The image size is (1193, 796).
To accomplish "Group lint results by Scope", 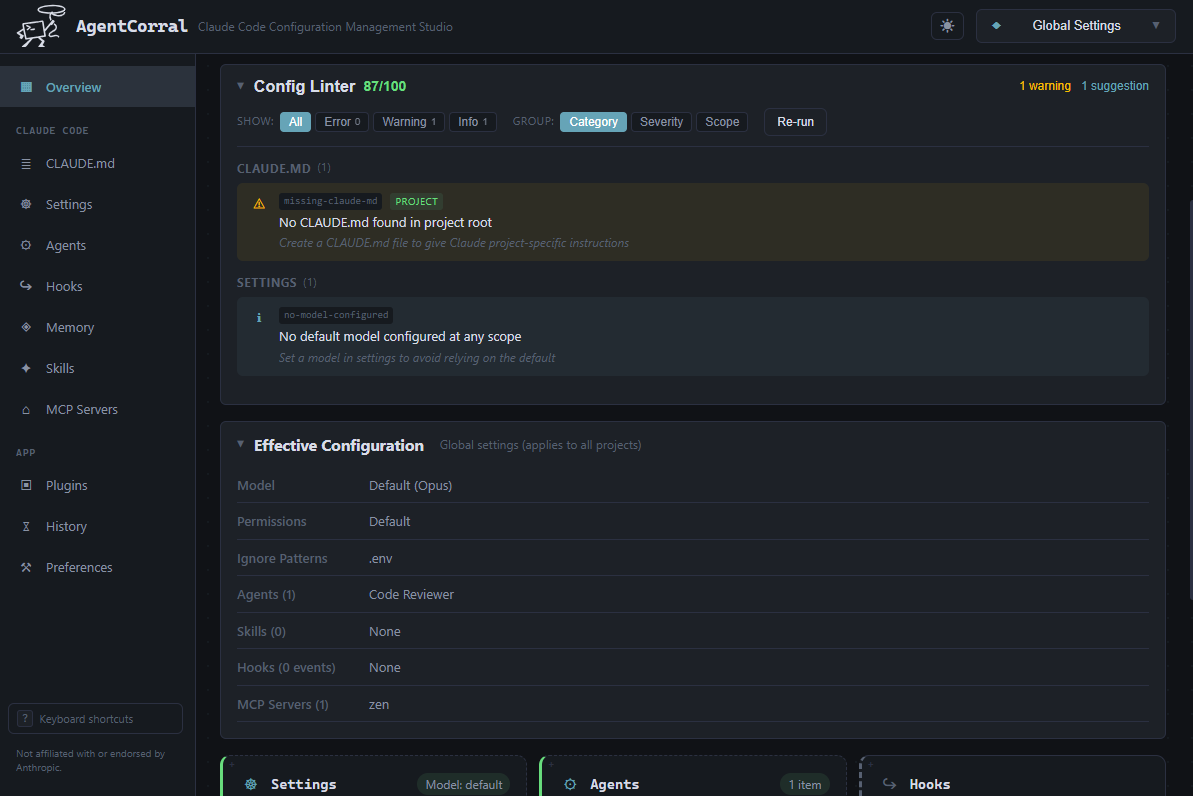I will [x=722, y=121].
